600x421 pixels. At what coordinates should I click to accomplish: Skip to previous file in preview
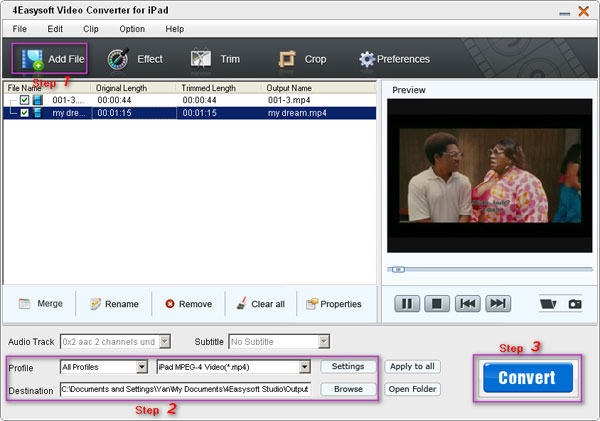pyautogui.click(x=468, y=304)
